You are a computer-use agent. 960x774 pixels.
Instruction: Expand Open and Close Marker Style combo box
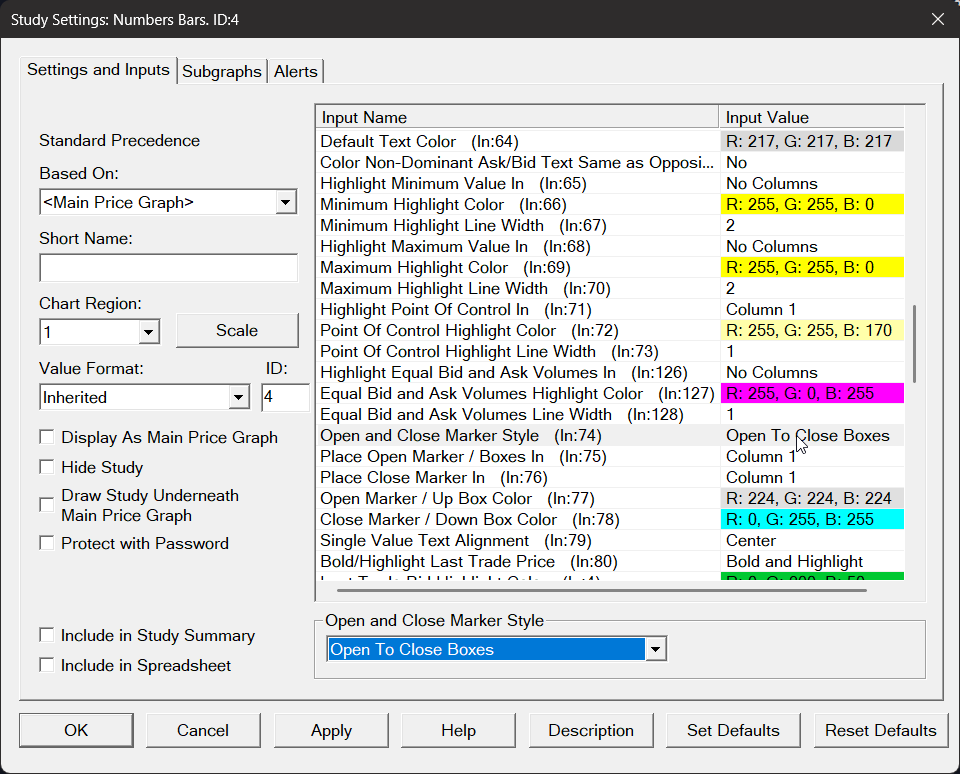(x=656, y=650)
